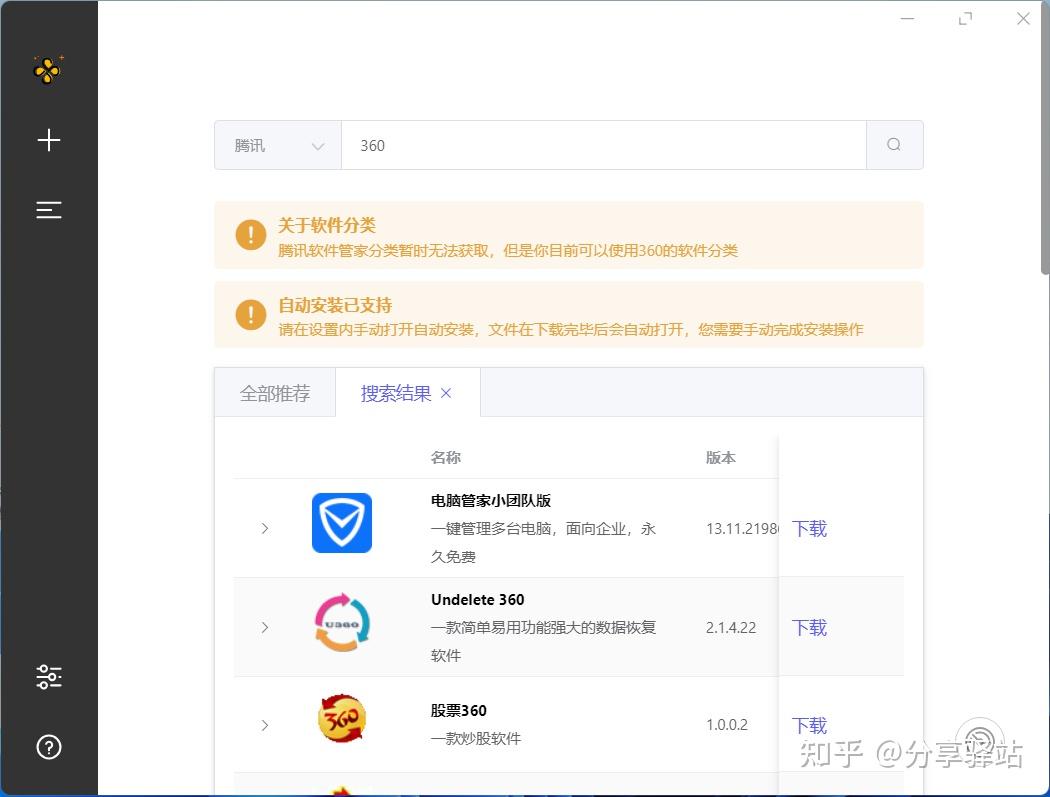The height and width of the screenshot is (797, 1050).
Task: Open settings sliders icon in sidebar
Action: [x=49, y=677]
